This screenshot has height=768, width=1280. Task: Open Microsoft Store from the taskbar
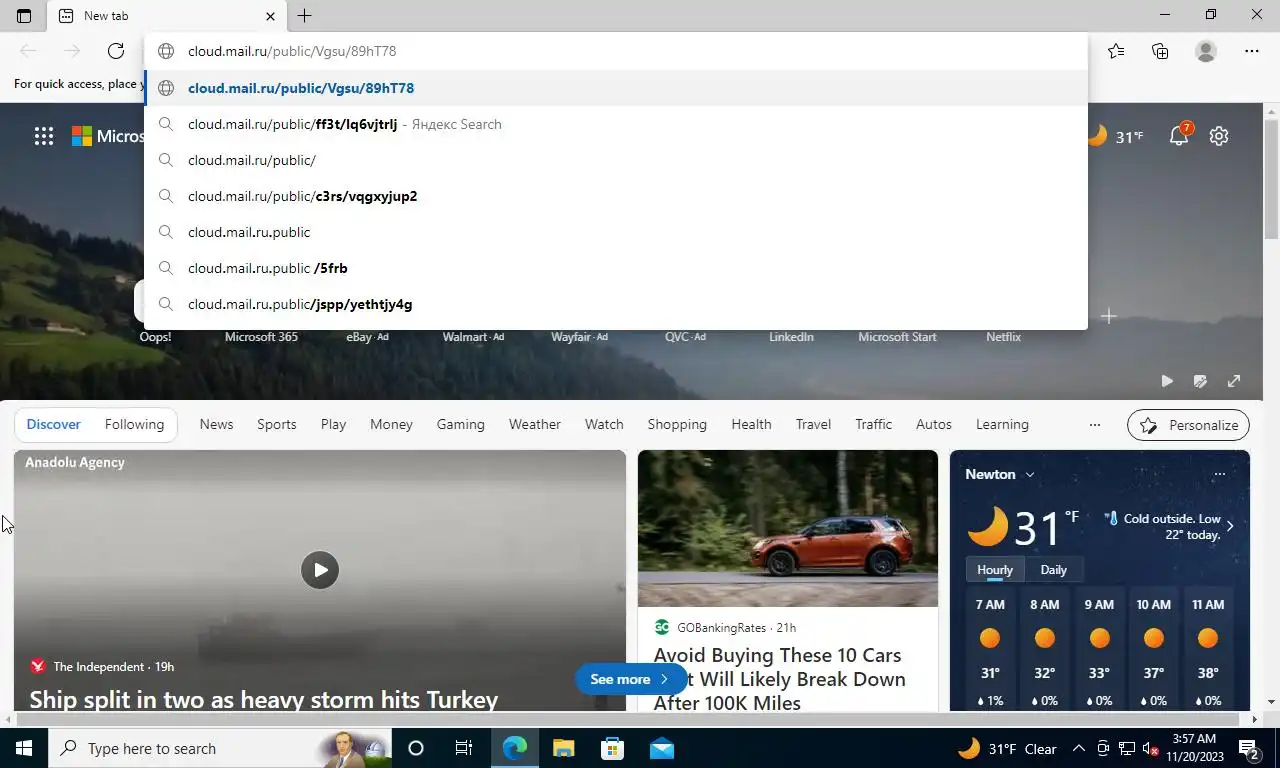pyautogui.click(x=612, y=748)
